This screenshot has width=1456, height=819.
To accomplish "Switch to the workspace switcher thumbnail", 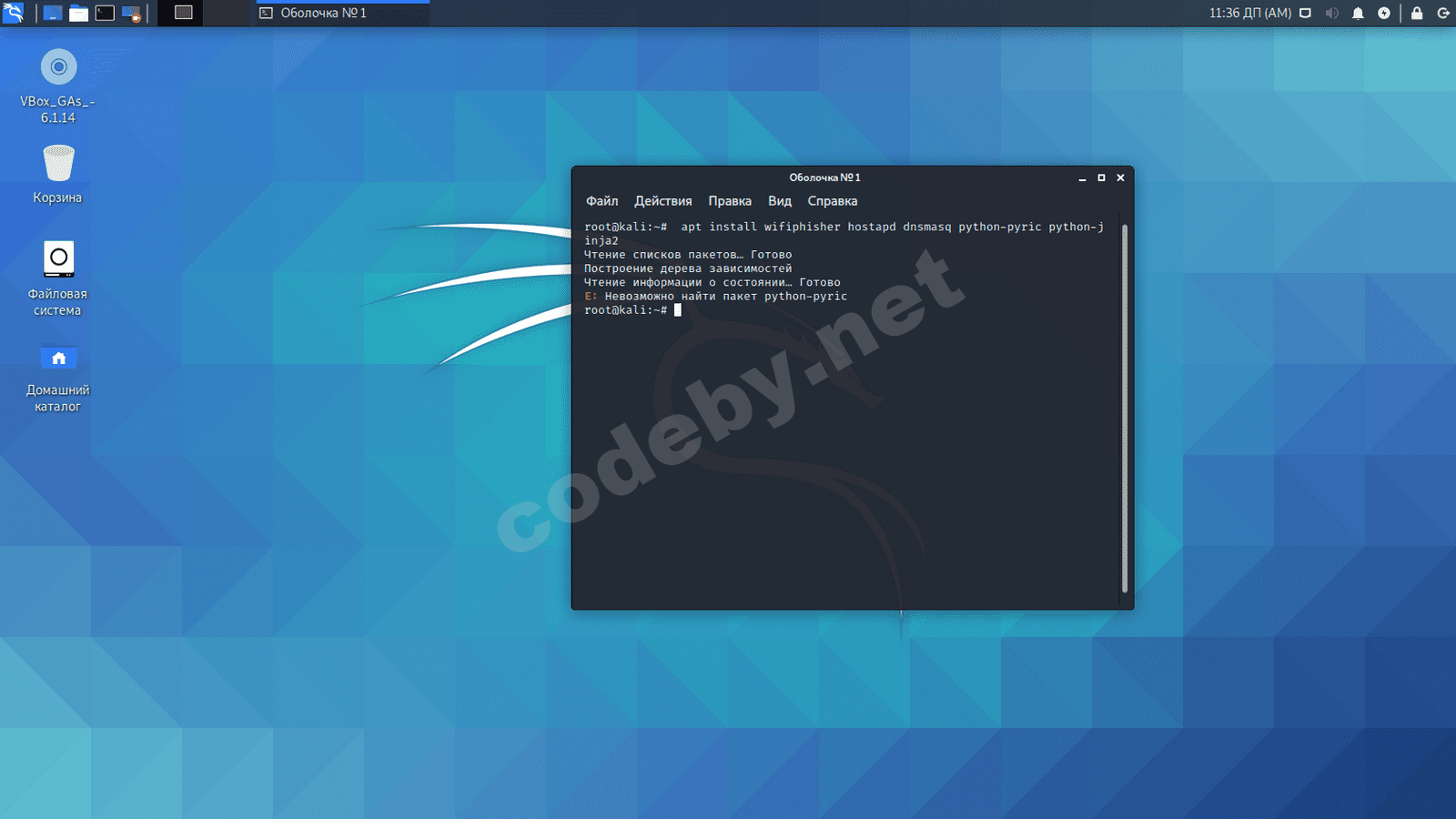I will (x=183, y=13).
